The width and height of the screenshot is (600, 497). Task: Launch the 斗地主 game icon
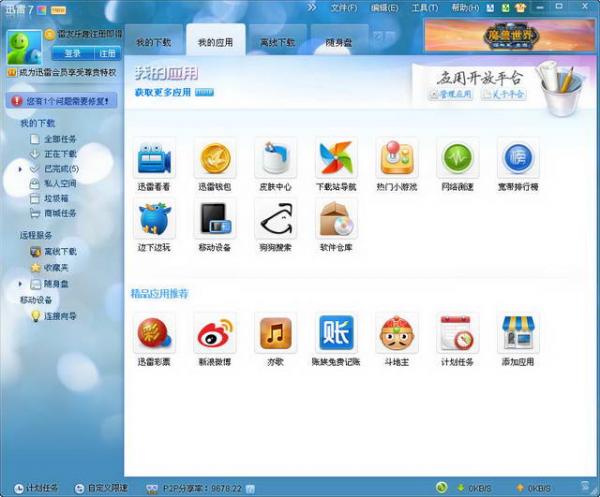click(x=397, y=333)
